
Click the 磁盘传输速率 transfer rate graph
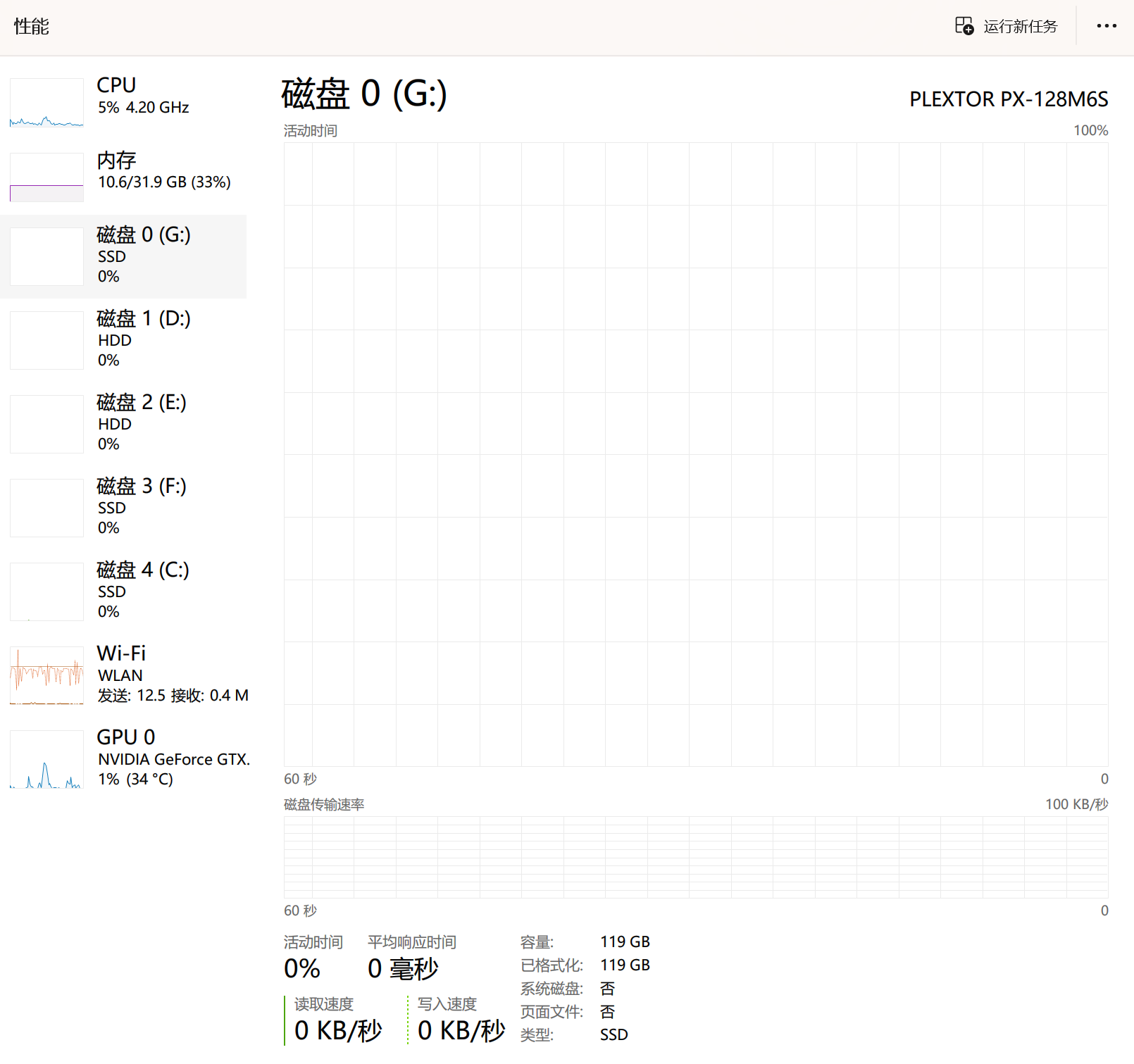pos(696,857)
